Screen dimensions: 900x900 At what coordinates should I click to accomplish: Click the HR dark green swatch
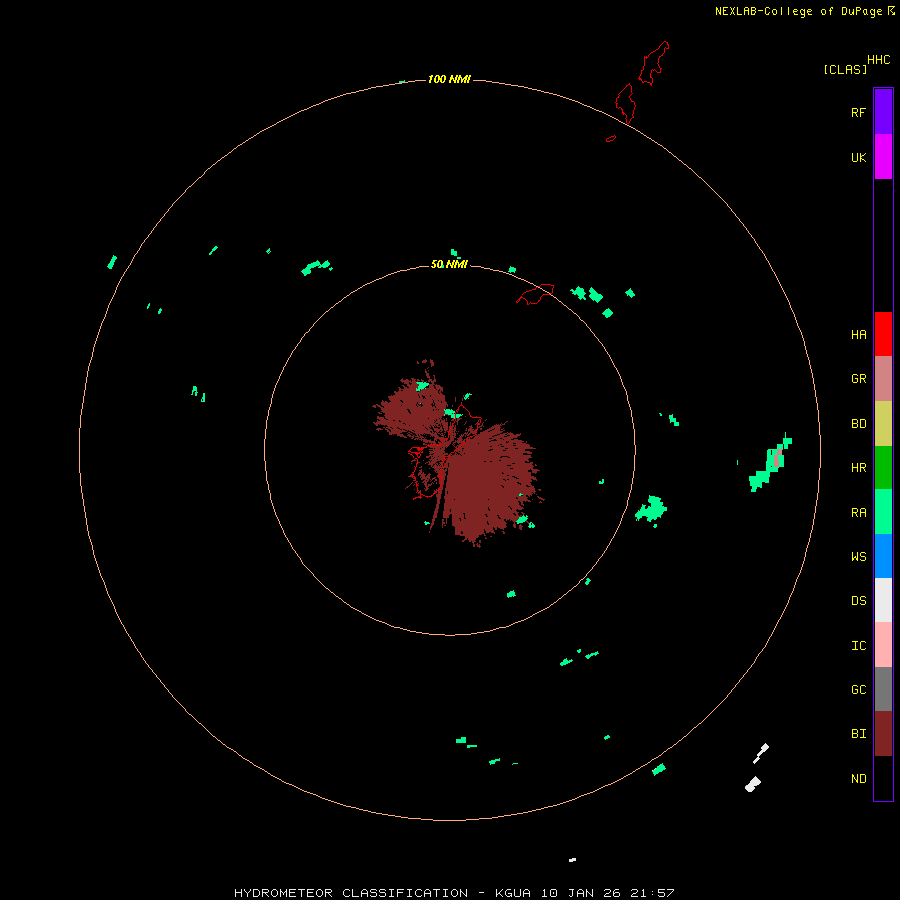pyautogui.click(x=883, y=468)
